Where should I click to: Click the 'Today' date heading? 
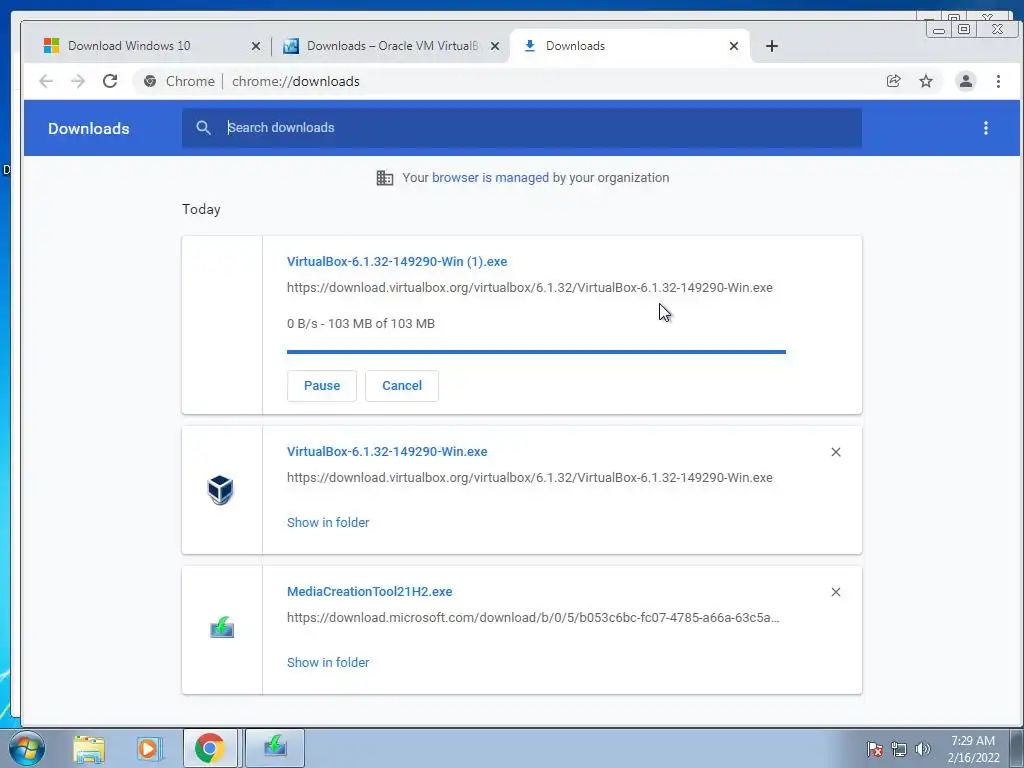(201, 209)
